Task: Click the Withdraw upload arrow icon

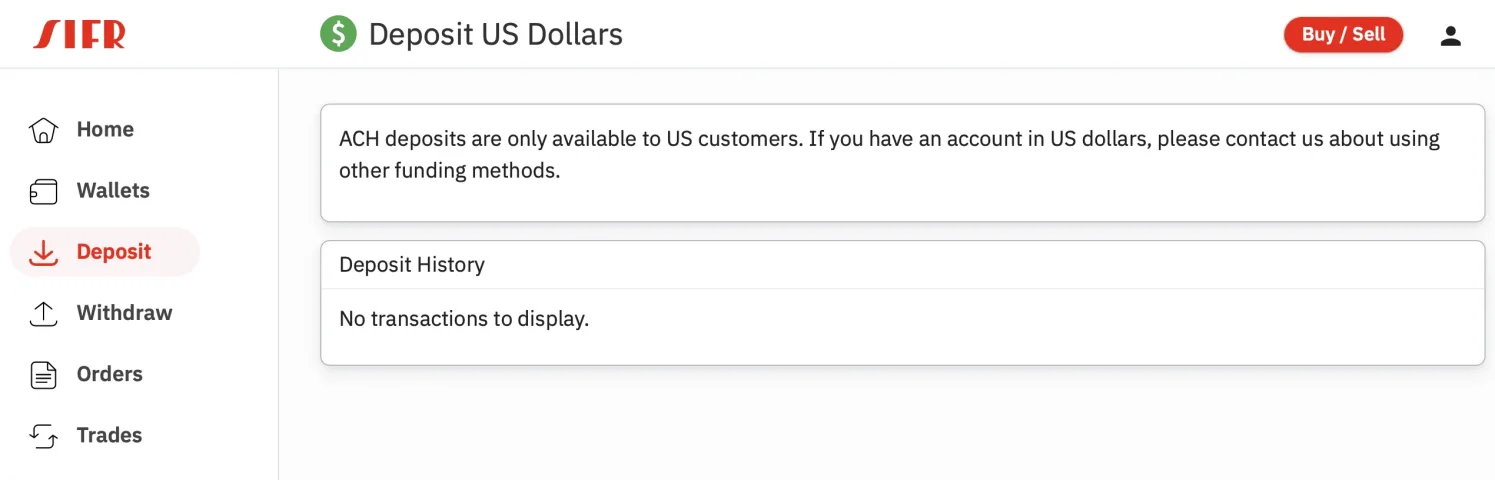Action: [43, 313]
